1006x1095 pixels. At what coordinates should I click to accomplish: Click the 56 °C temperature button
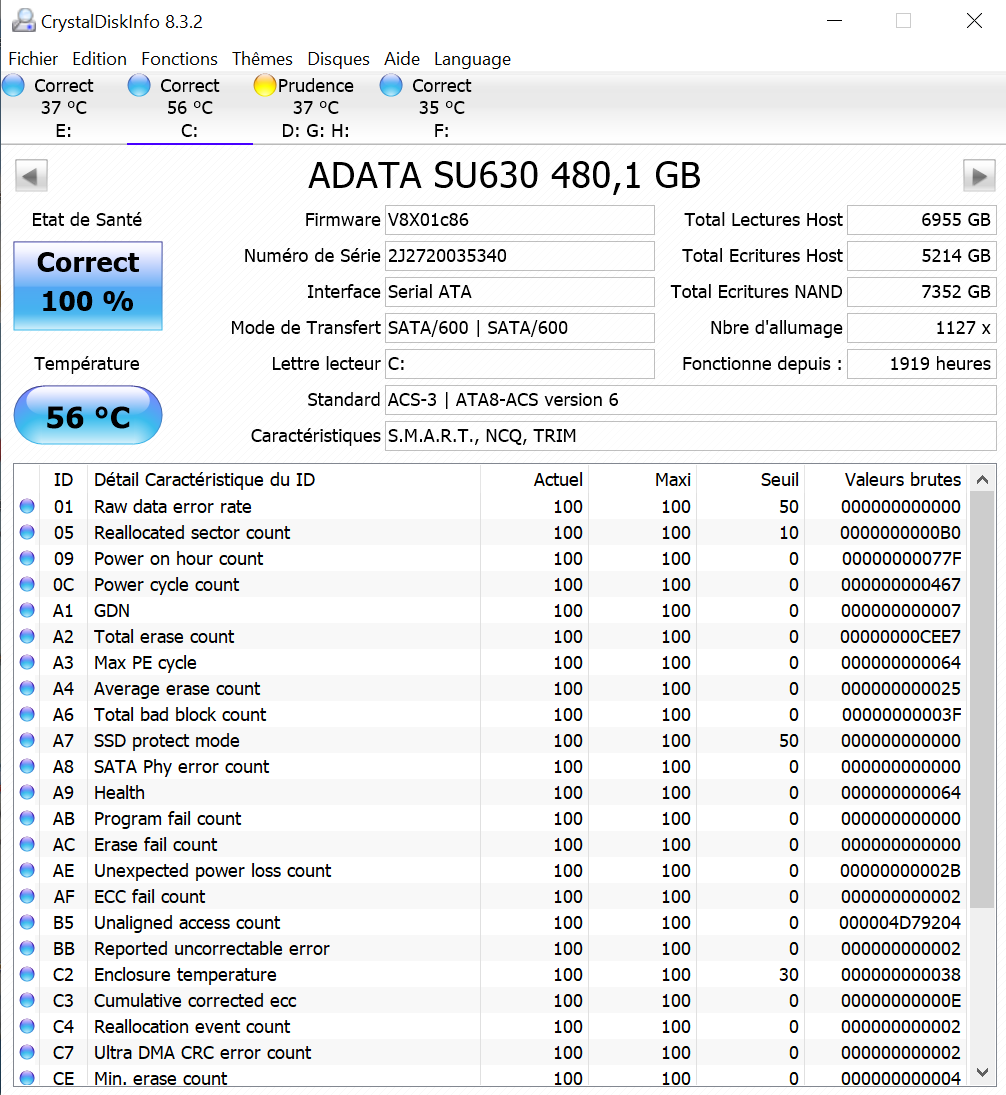88,416
